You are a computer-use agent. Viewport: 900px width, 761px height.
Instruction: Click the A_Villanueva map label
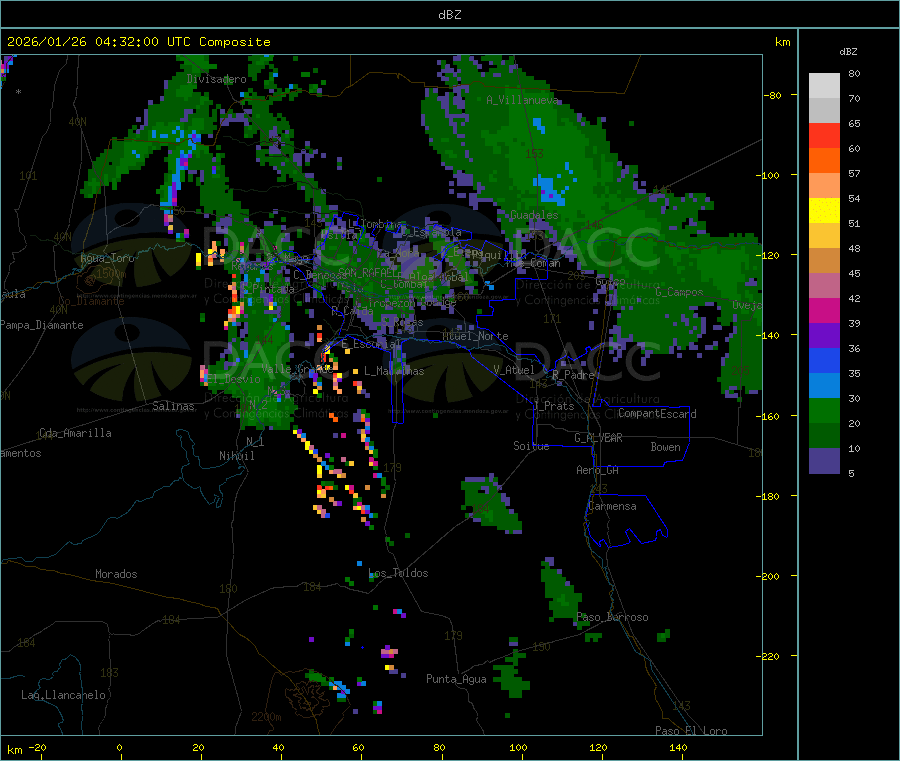(x=522, y=100)
